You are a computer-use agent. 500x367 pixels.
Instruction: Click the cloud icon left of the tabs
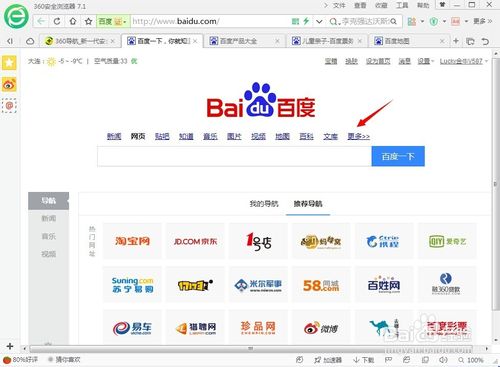[30, 41]
